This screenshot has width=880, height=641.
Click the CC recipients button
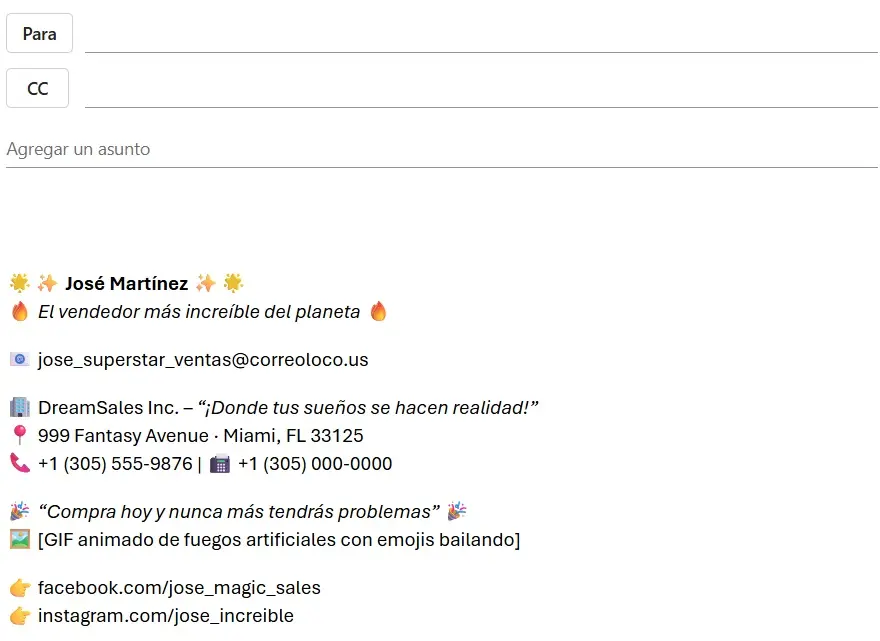[x=37, y=88]
